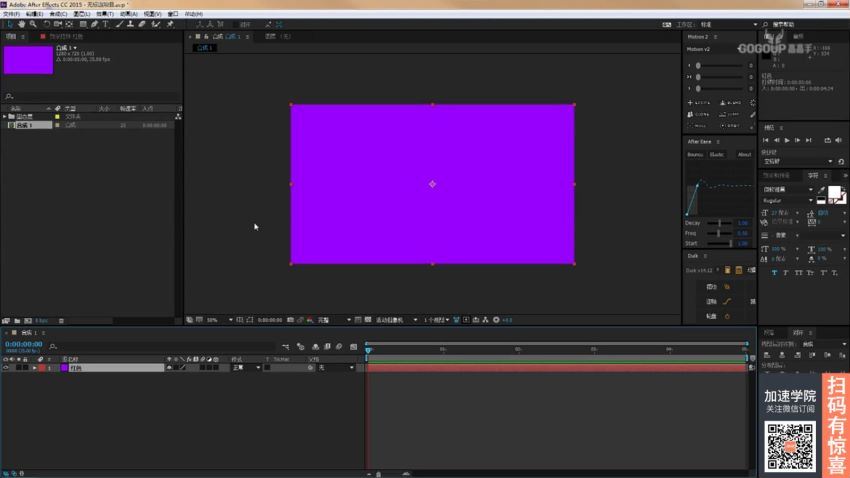This screenshot has height=478, width=850.
Task: Select the Brush tool
Action: [119, 24]
